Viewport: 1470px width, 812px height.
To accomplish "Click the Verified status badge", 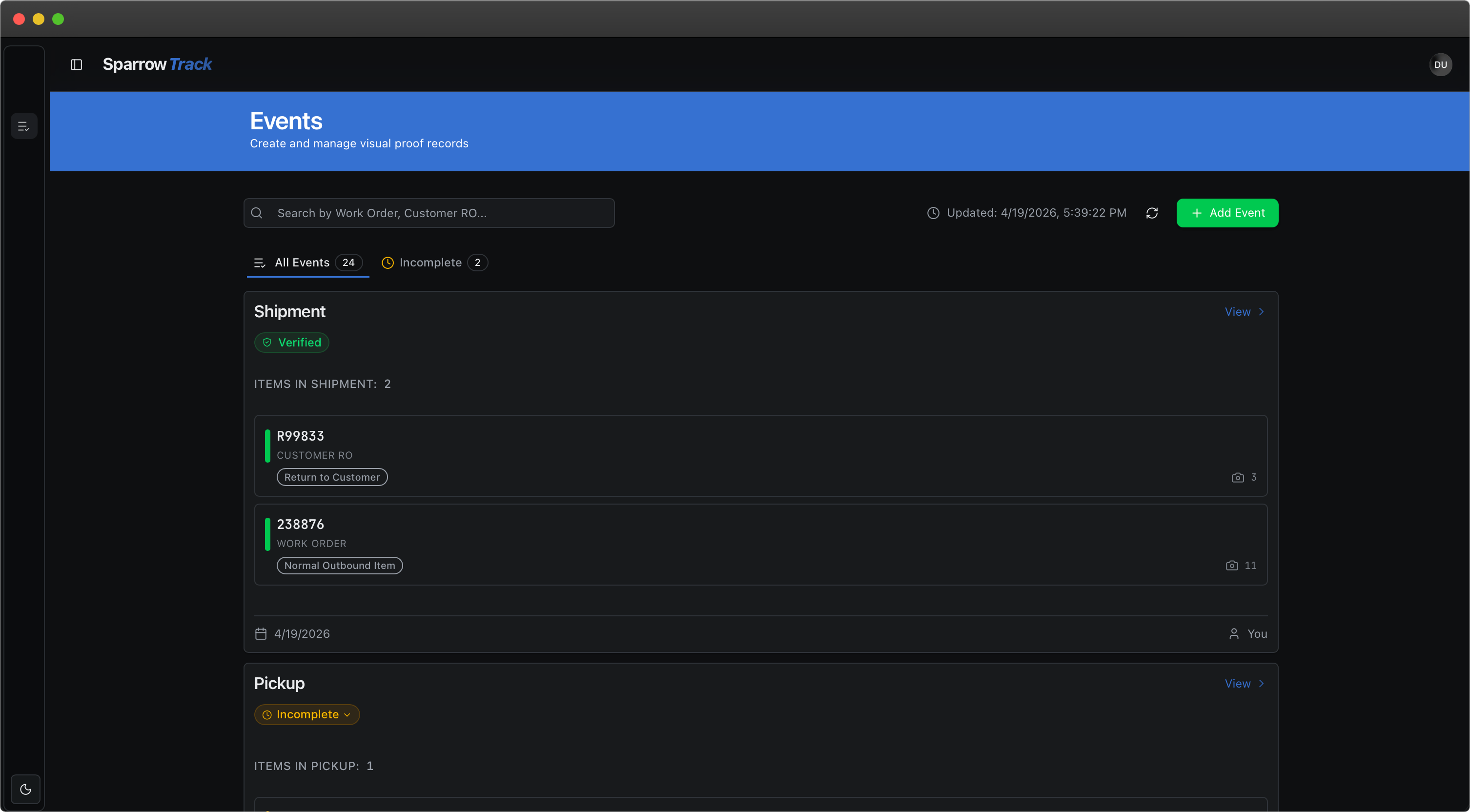I will click(291, 343).
